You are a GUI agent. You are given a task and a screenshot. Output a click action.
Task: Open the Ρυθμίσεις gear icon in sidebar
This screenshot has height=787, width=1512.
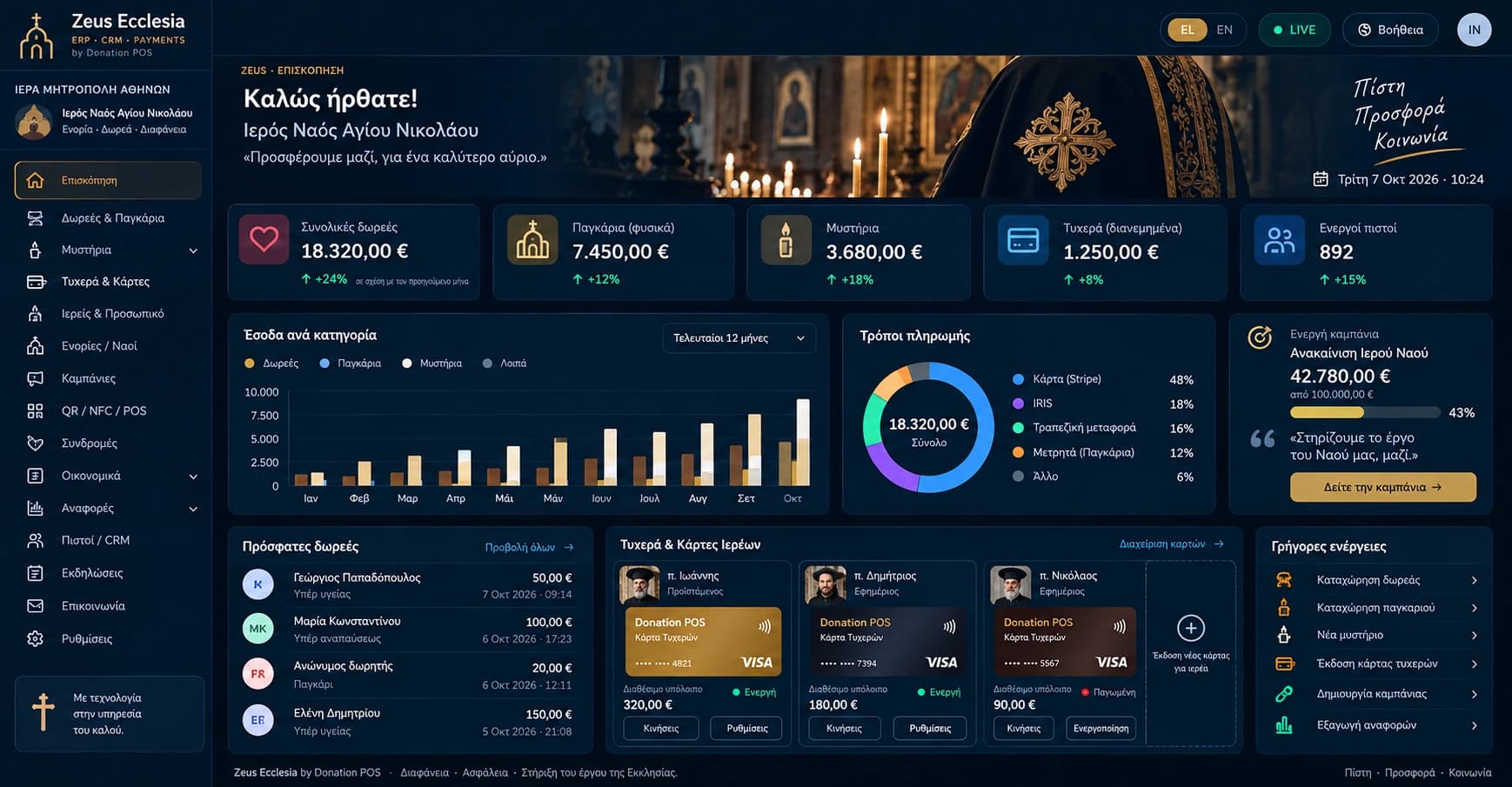point(36,638)
